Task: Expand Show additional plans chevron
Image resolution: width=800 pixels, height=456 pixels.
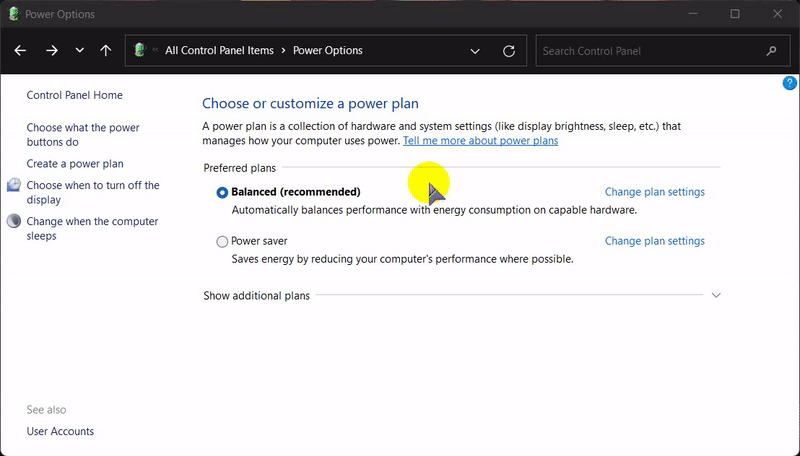Action: coord(715,296)
